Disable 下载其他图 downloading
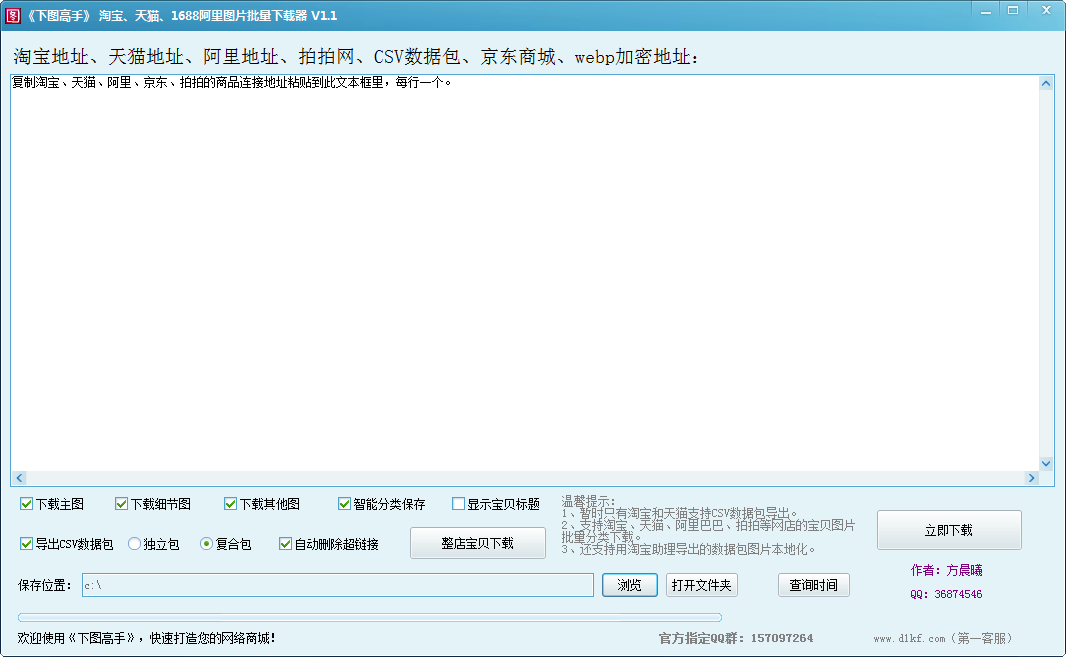Screen dimensions: 1066x657 (x=229, y=504)
